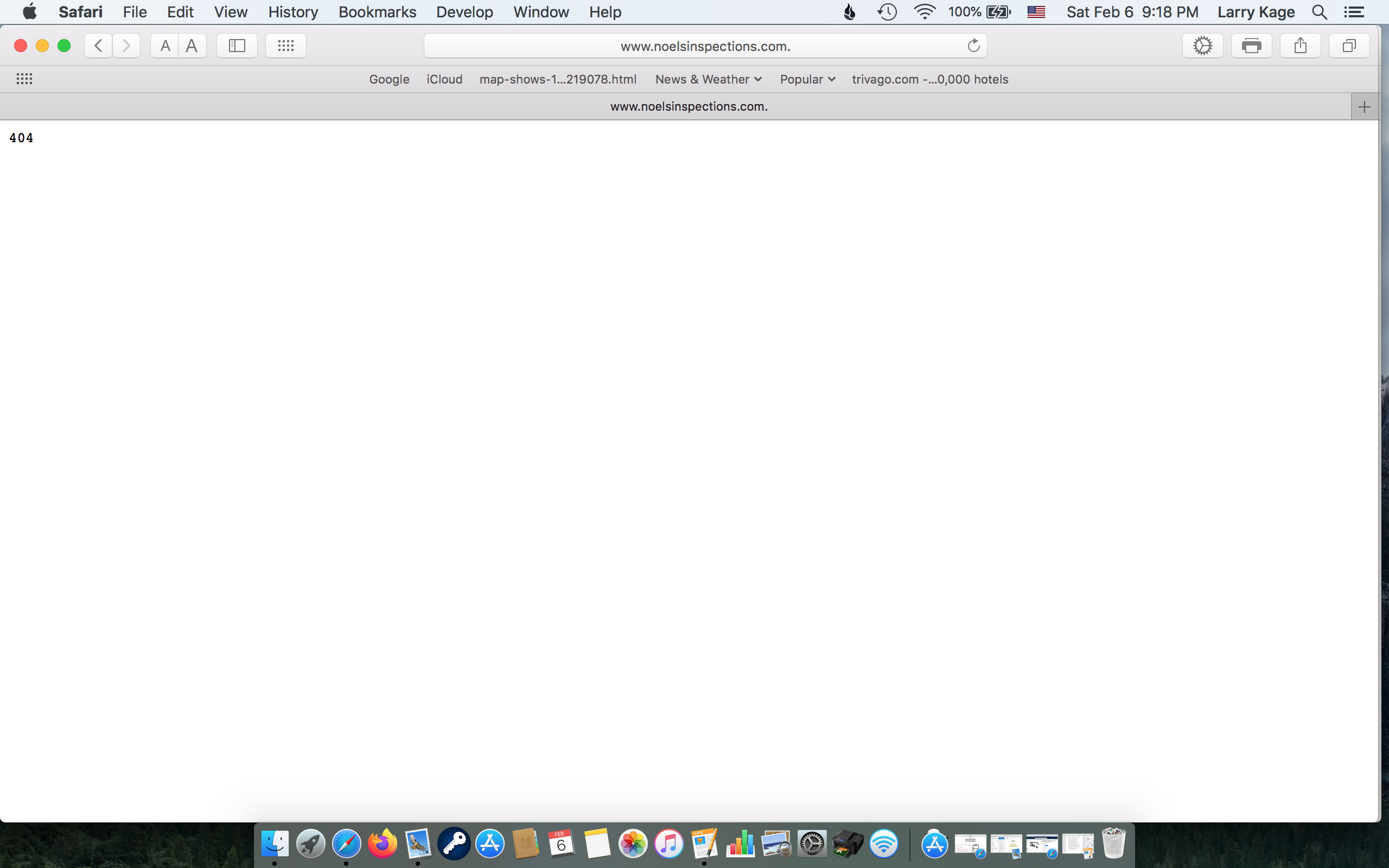Screen dimensions: 1389x868
Task: Go back to previous page
Action: click(x=98, y=46)
